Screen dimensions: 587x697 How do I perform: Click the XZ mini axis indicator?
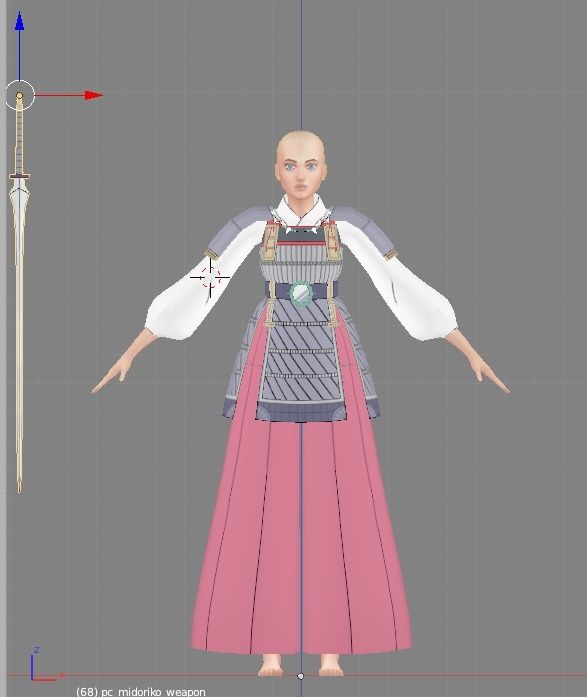click(x=44, y=664)
